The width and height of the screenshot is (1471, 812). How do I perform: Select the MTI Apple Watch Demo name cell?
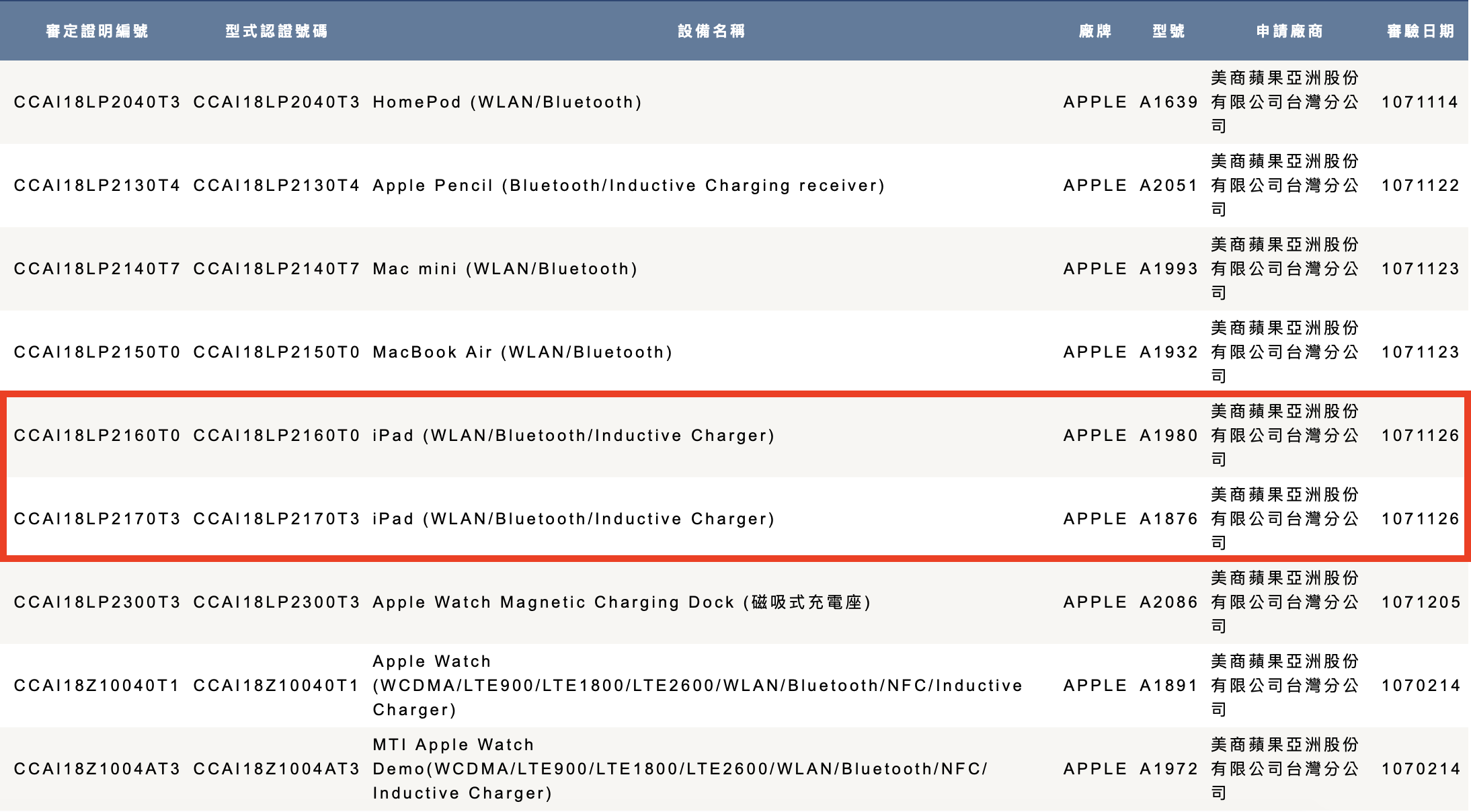[x=680, y=769]
